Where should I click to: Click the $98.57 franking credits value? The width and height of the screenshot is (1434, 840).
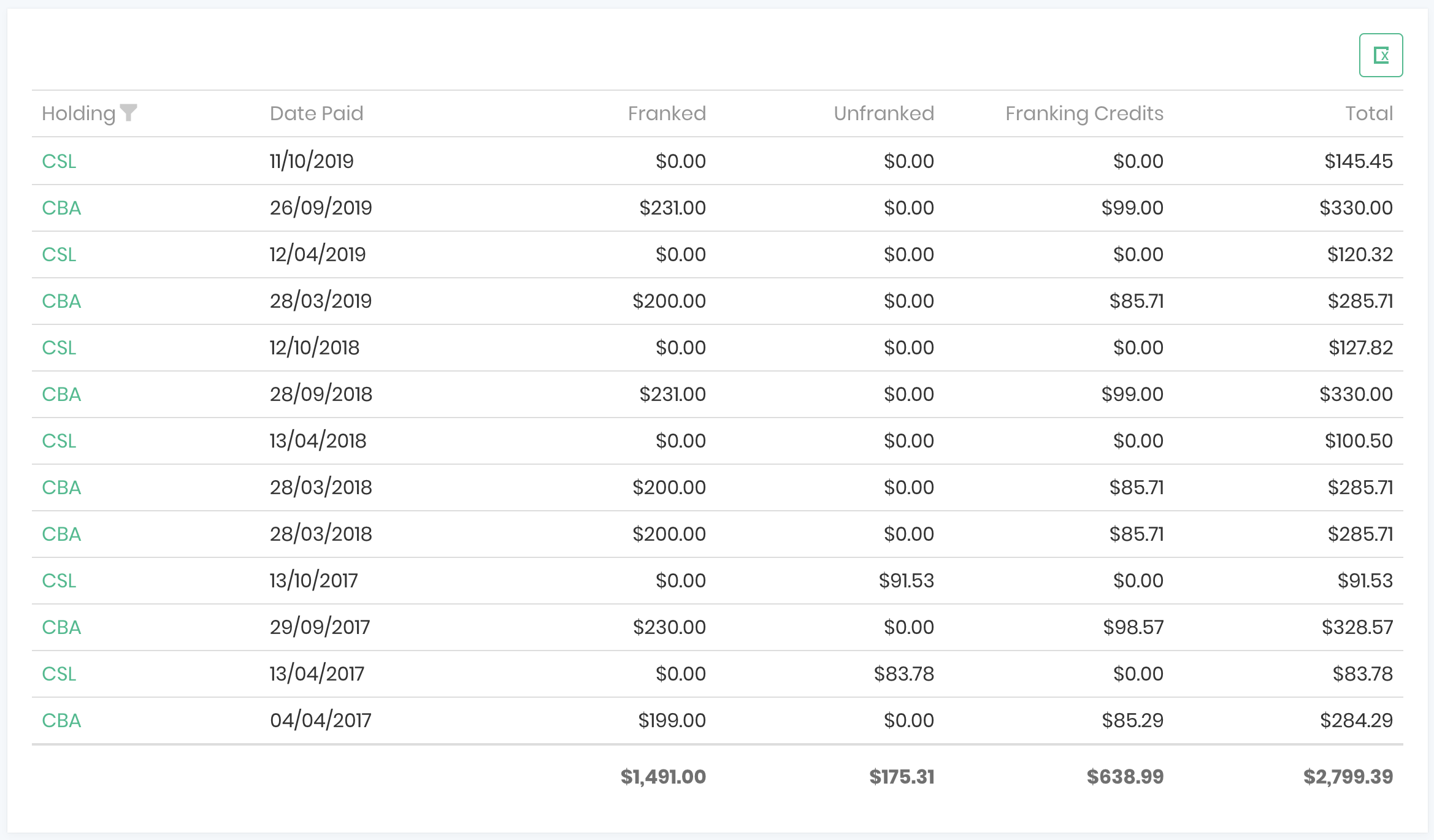(1133, 627)
